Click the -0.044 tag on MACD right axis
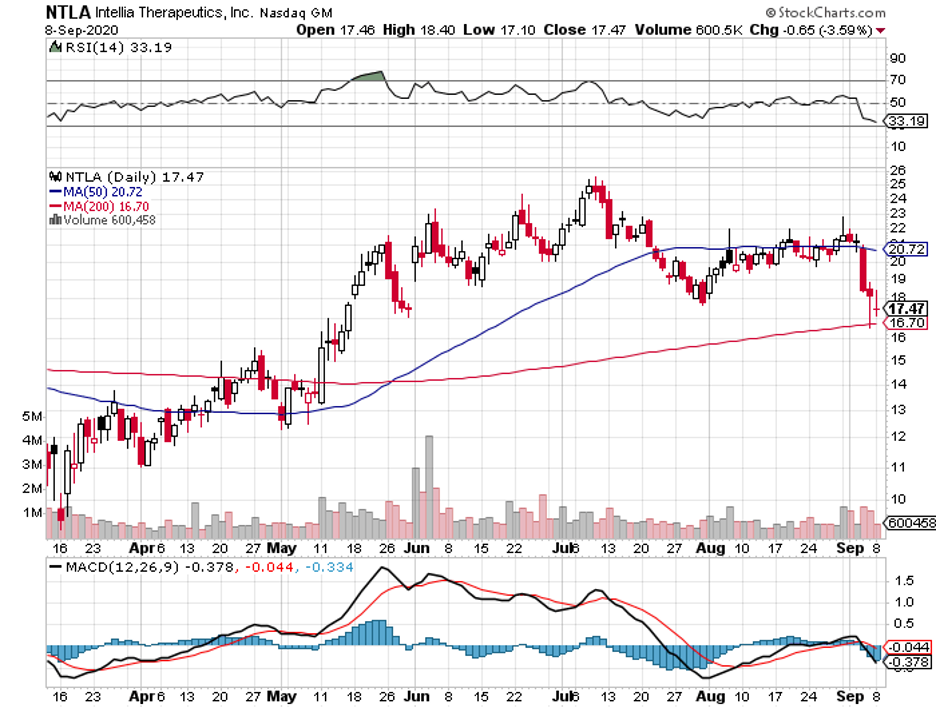Screen dimensions: 936x708 [x=907, y=647]
